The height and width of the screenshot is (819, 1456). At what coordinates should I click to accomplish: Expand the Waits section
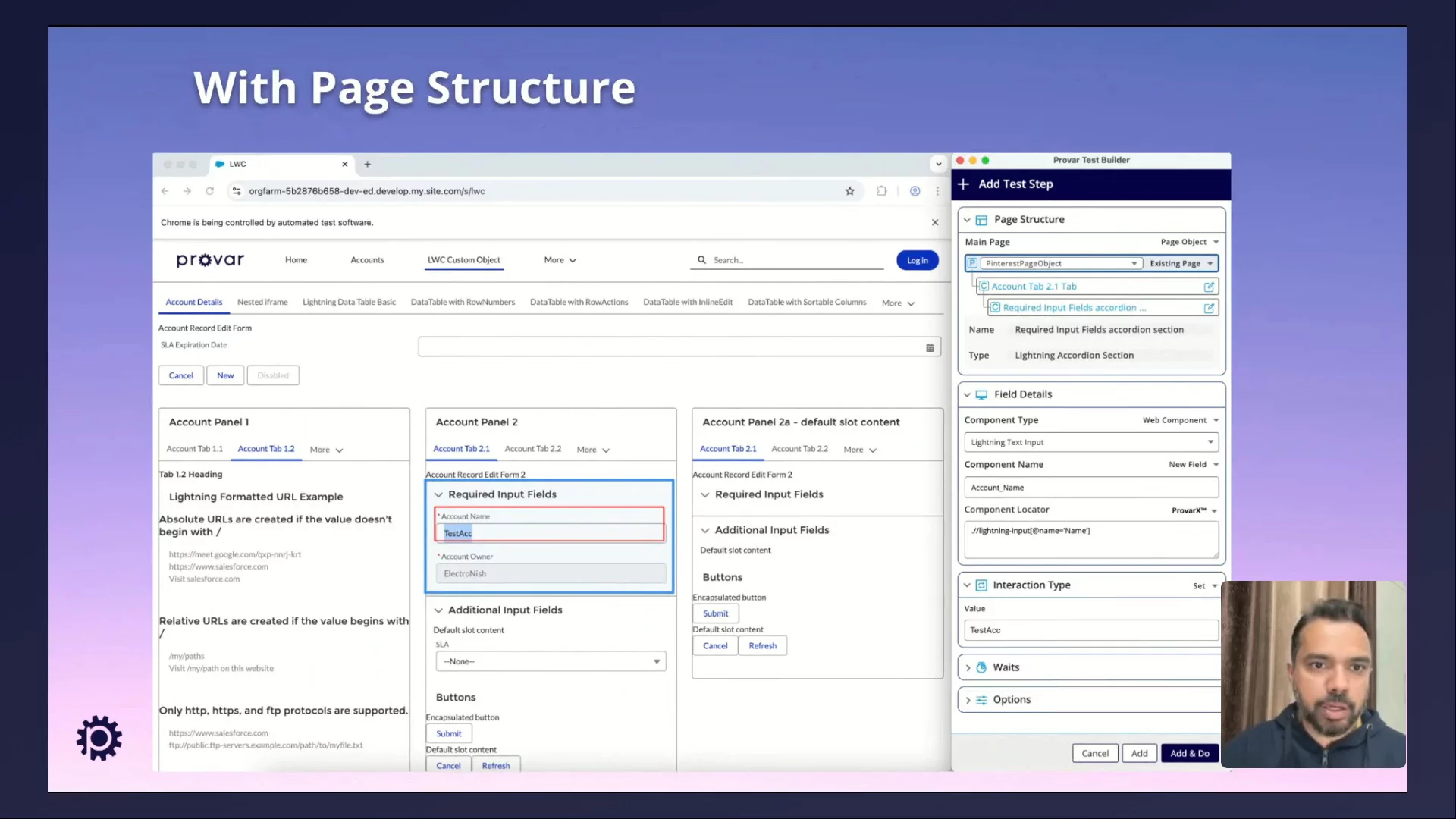click(x=968, y=668)
